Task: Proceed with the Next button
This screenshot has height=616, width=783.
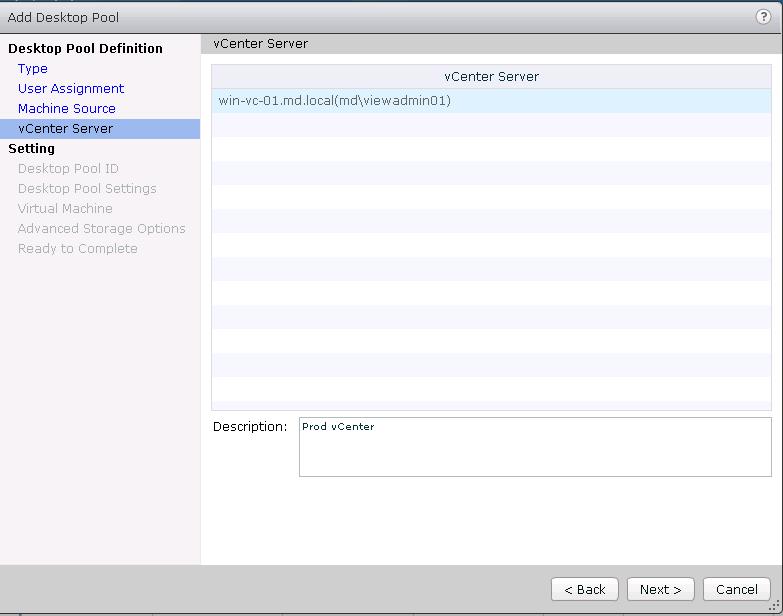Action: pos(660,589)
